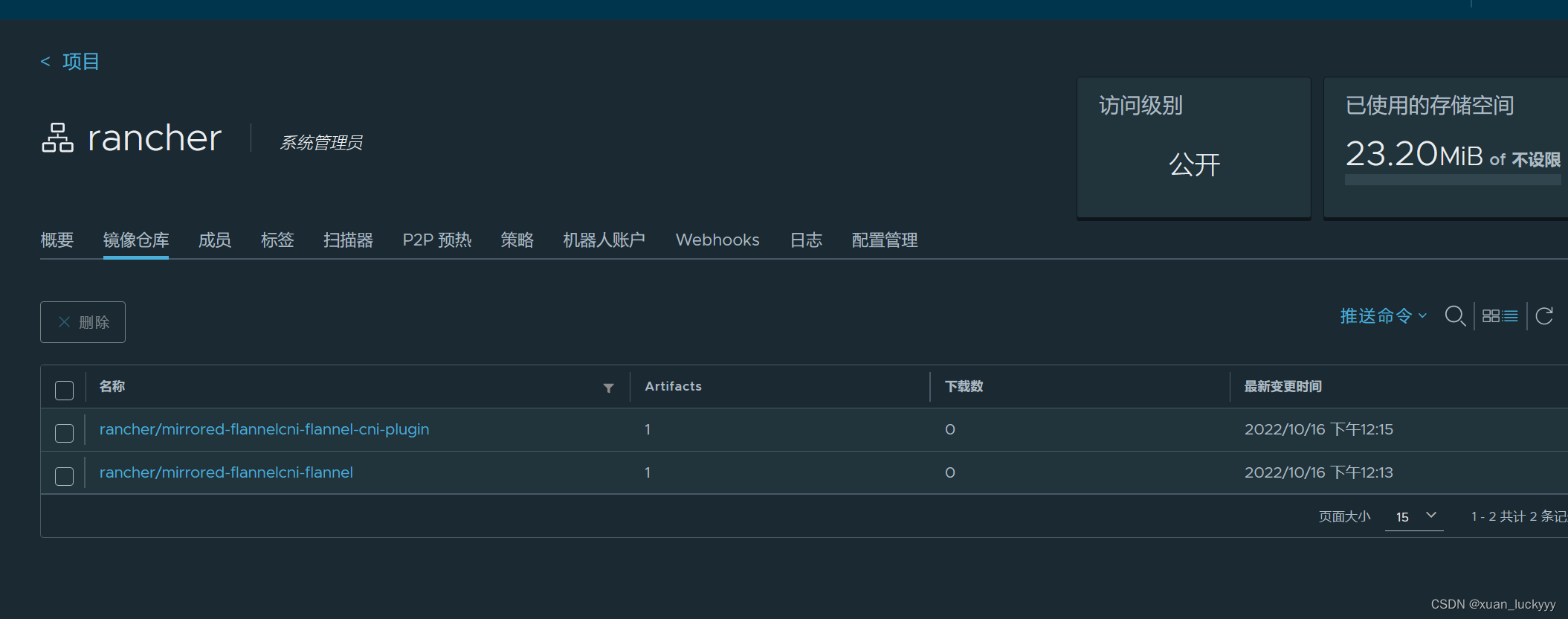Click artifacts count for flannel-cni-plugin row

click(x=648, y=429)
